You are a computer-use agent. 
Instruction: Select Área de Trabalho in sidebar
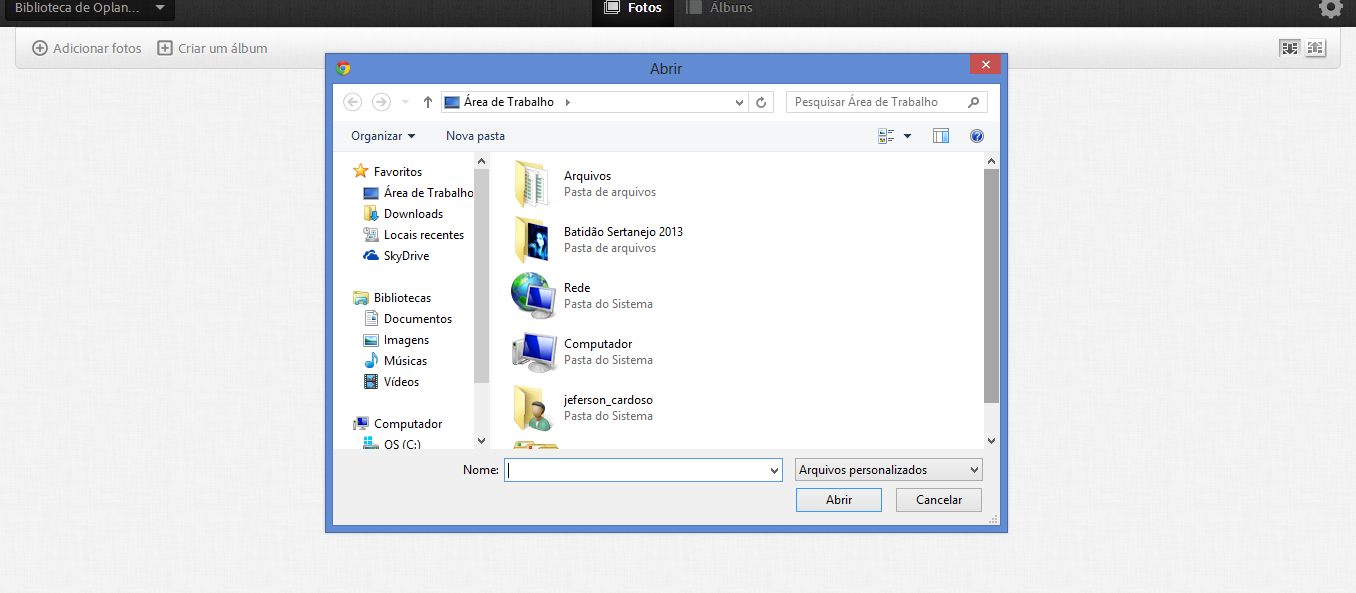(x=418, y=193)
